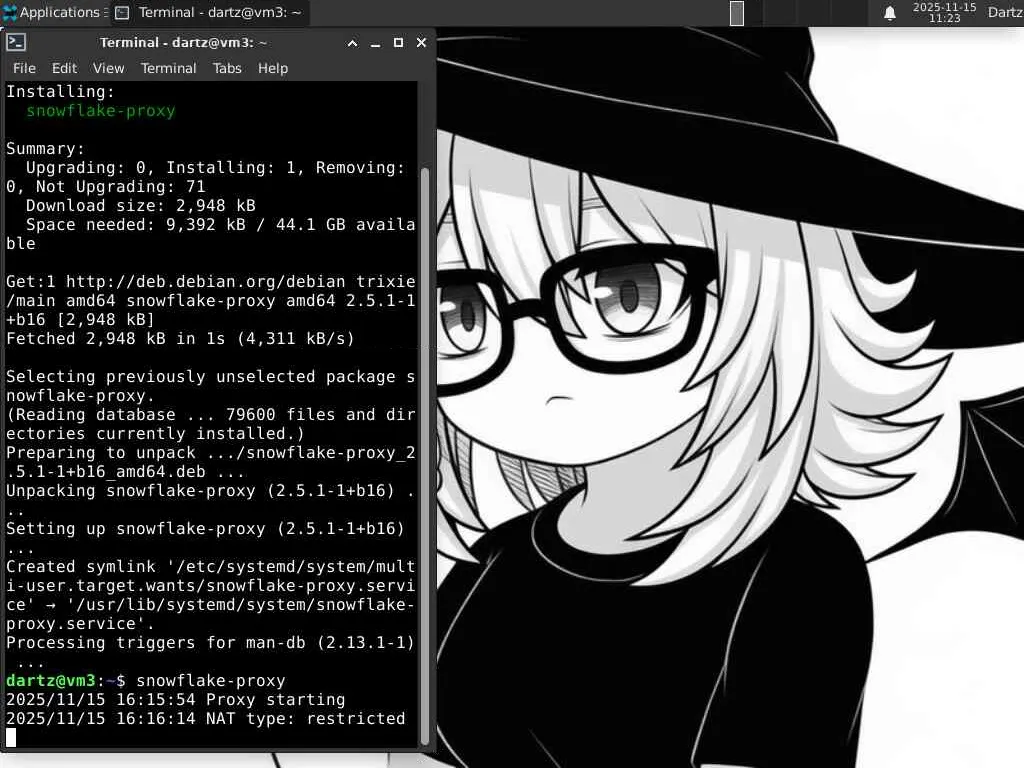The width and height of the screenshot is (1024, 768).
Task: Click the 'Fetched 2,948 kB in 1s' line
Action: point(180,338)
